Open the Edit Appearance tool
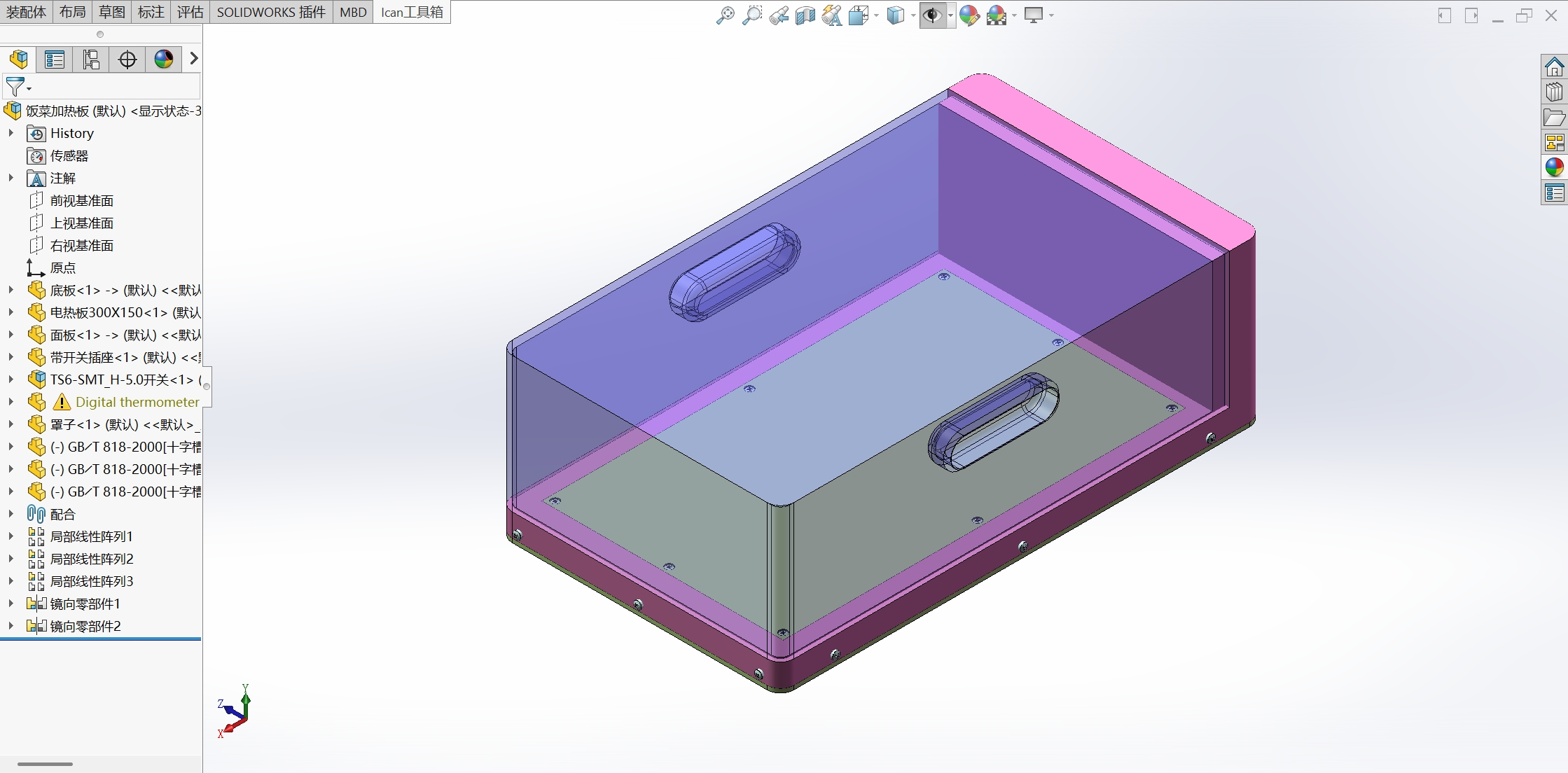The width and height of the screenshot is (1568, 773). click(x=969, y=15)
